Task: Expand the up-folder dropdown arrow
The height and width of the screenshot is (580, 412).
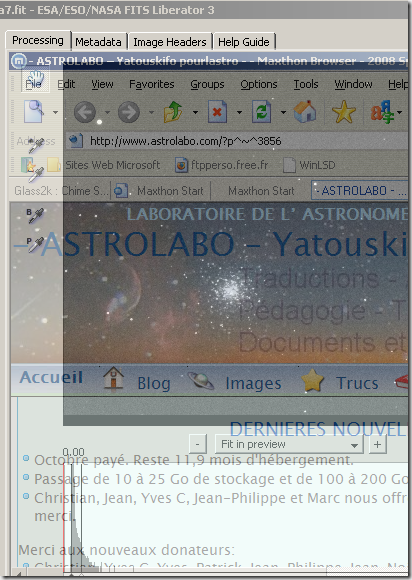Action: [195, 112]
